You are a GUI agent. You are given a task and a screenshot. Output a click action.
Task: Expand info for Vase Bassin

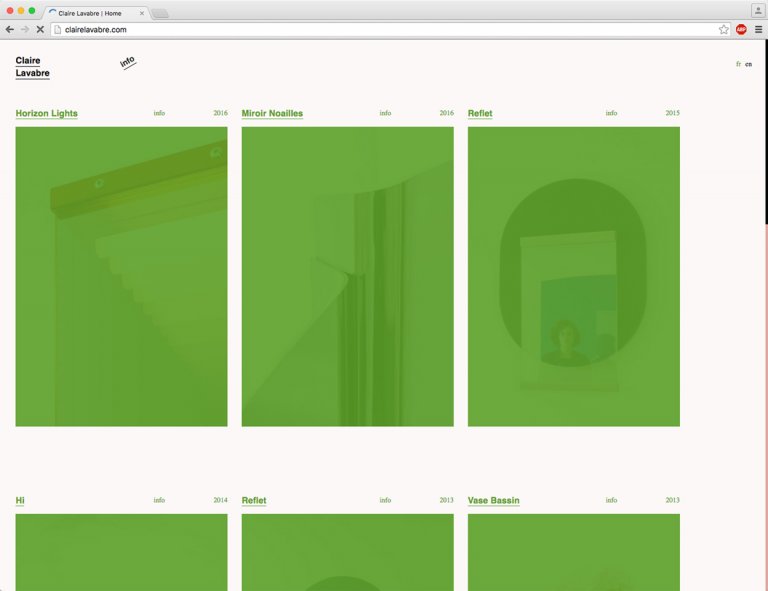coord(611,500)
